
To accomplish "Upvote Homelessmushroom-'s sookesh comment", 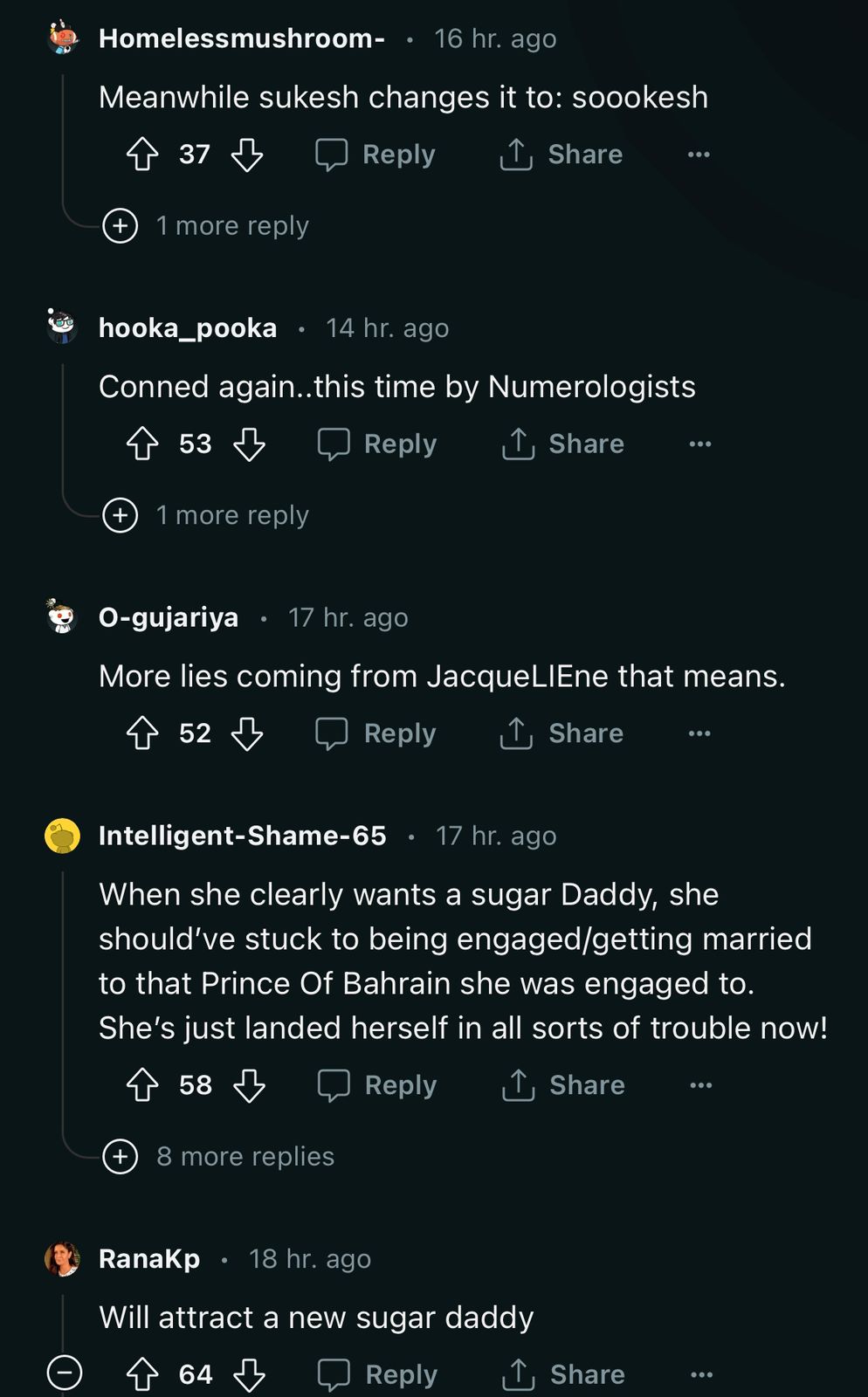I will tap(142, 155).
